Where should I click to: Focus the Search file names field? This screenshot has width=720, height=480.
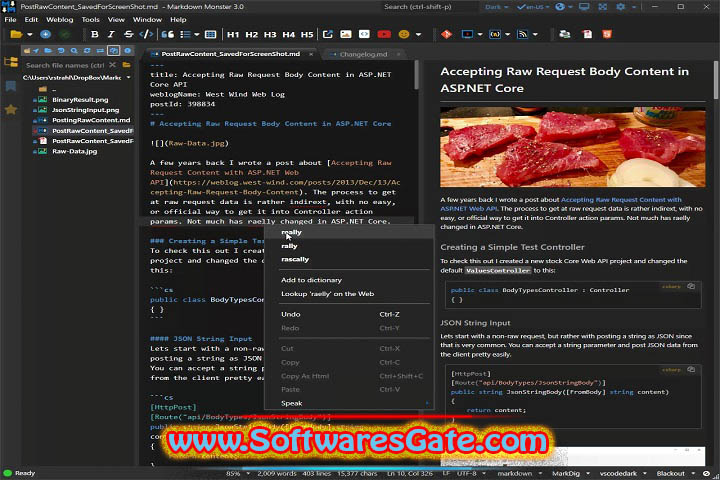point(66,65)
